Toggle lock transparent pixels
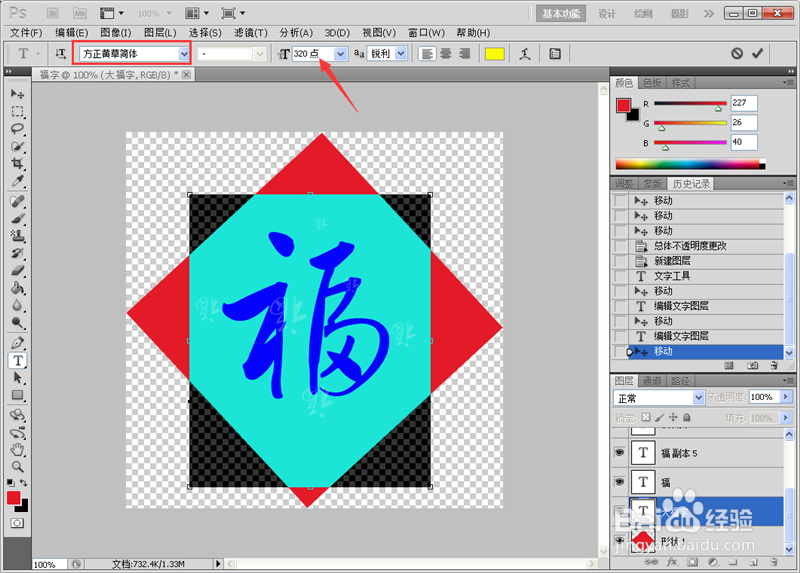 click(x=646, y=417)
